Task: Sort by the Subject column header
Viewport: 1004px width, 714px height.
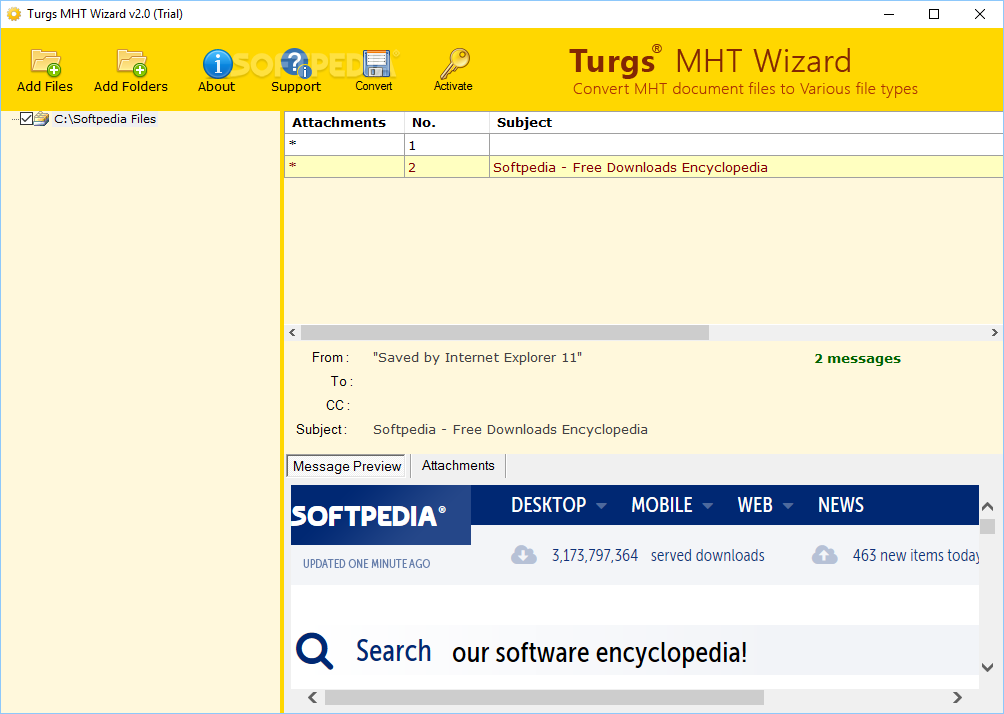Action: (746, 122)
